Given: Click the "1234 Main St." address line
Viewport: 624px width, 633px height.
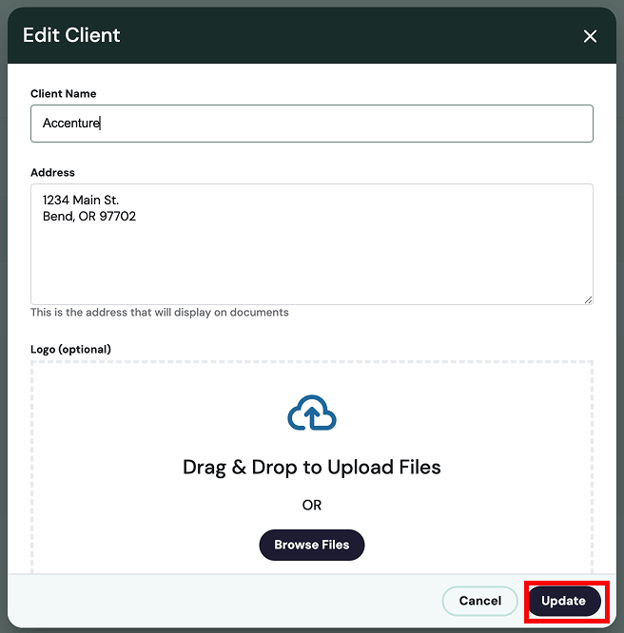Looking at the screenshot, I should click(x=81, y=200).
